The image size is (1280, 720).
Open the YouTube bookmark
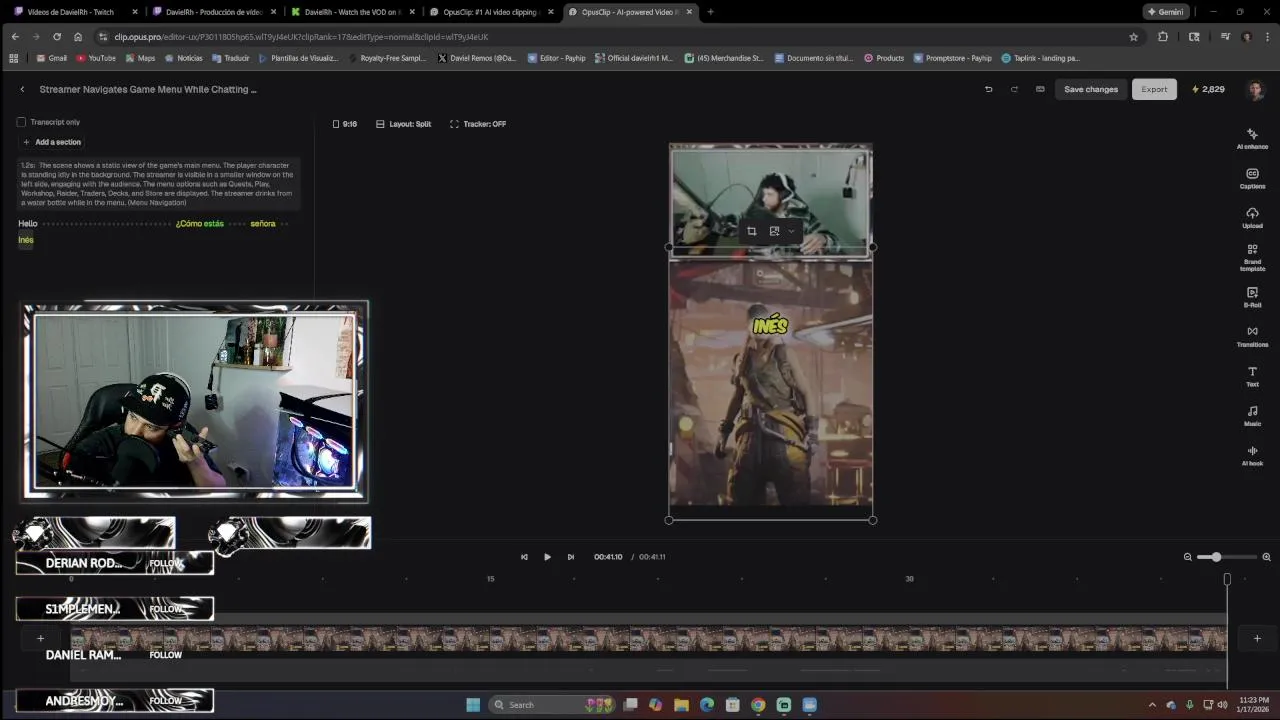point(96,58)
